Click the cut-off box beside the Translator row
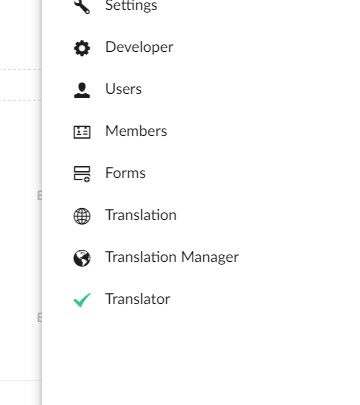 click(39, 317)
